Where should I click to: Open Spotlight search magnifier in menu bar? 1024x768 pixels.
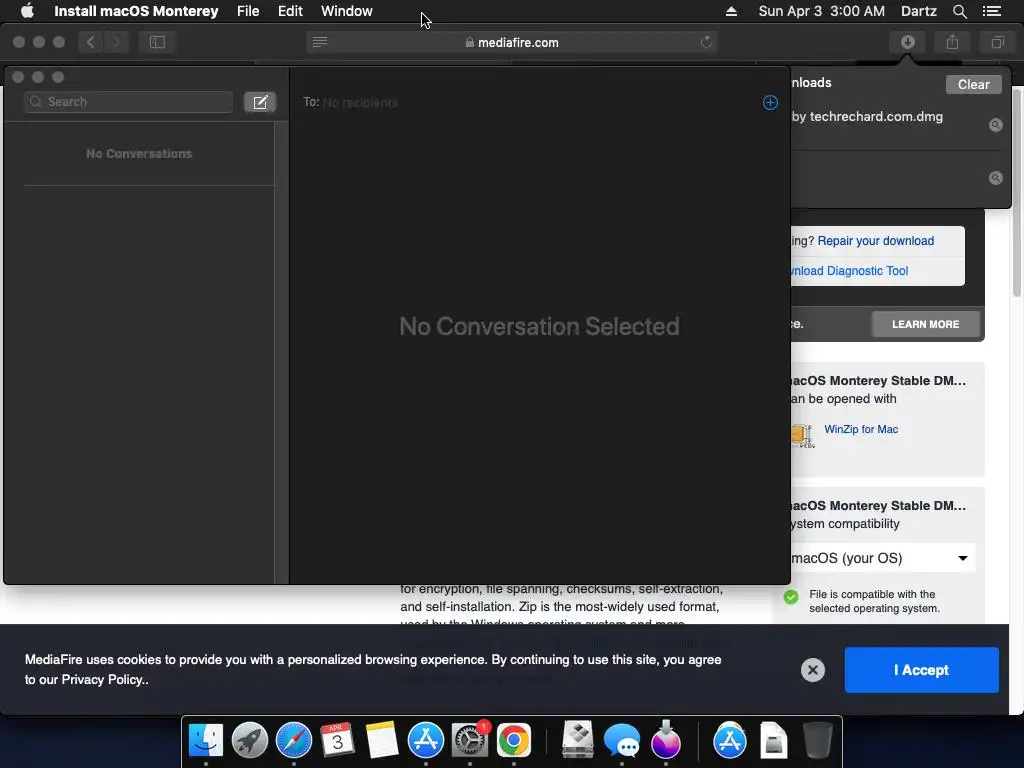(959, 11)
